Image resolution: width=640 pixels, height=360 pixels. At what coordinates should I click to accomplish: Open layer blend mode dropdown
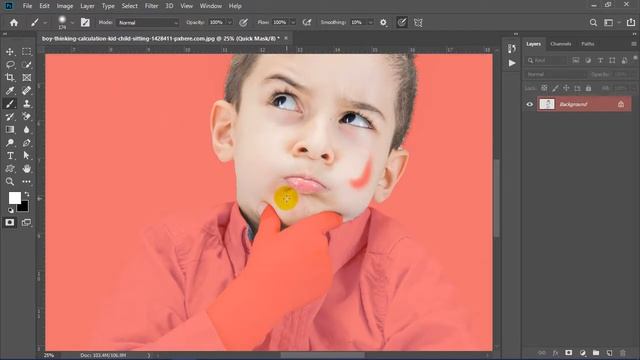[557, 74]
